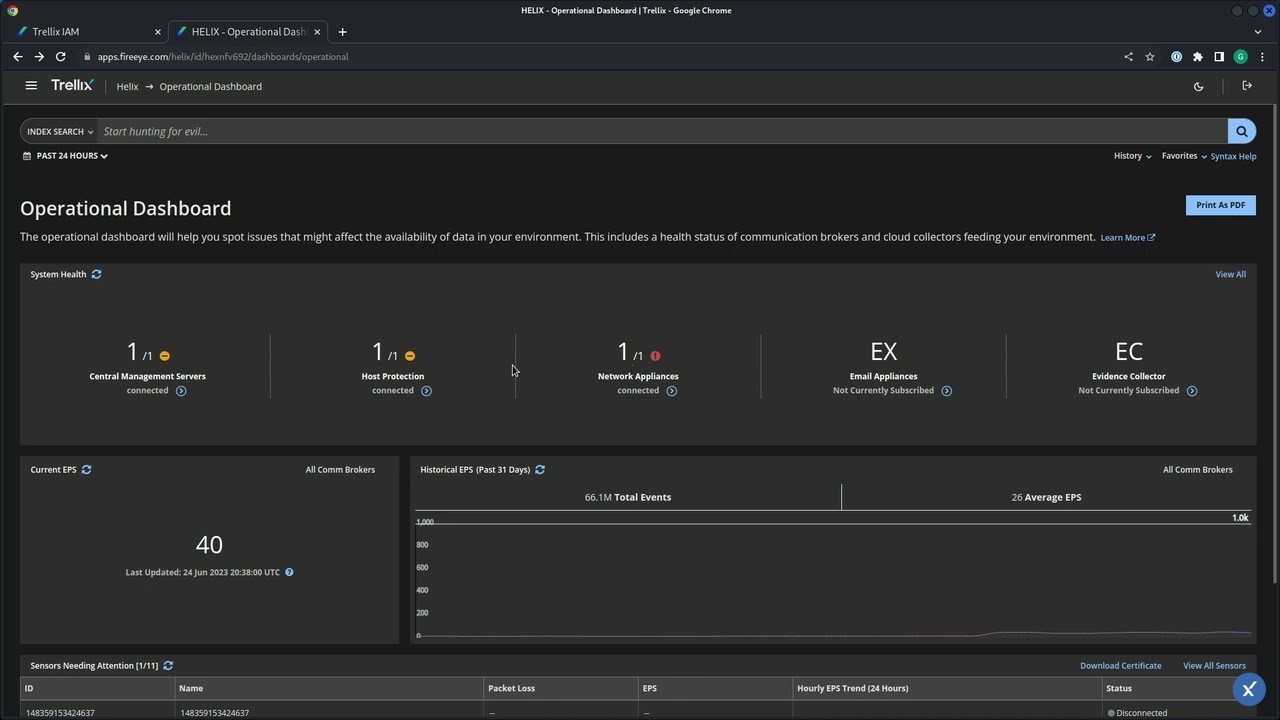Image resolution: width=1280 pixels, height=720 pixels.
Task: Select the HELIX - Operational Dashboard browser tab
Action: (248, 32)
